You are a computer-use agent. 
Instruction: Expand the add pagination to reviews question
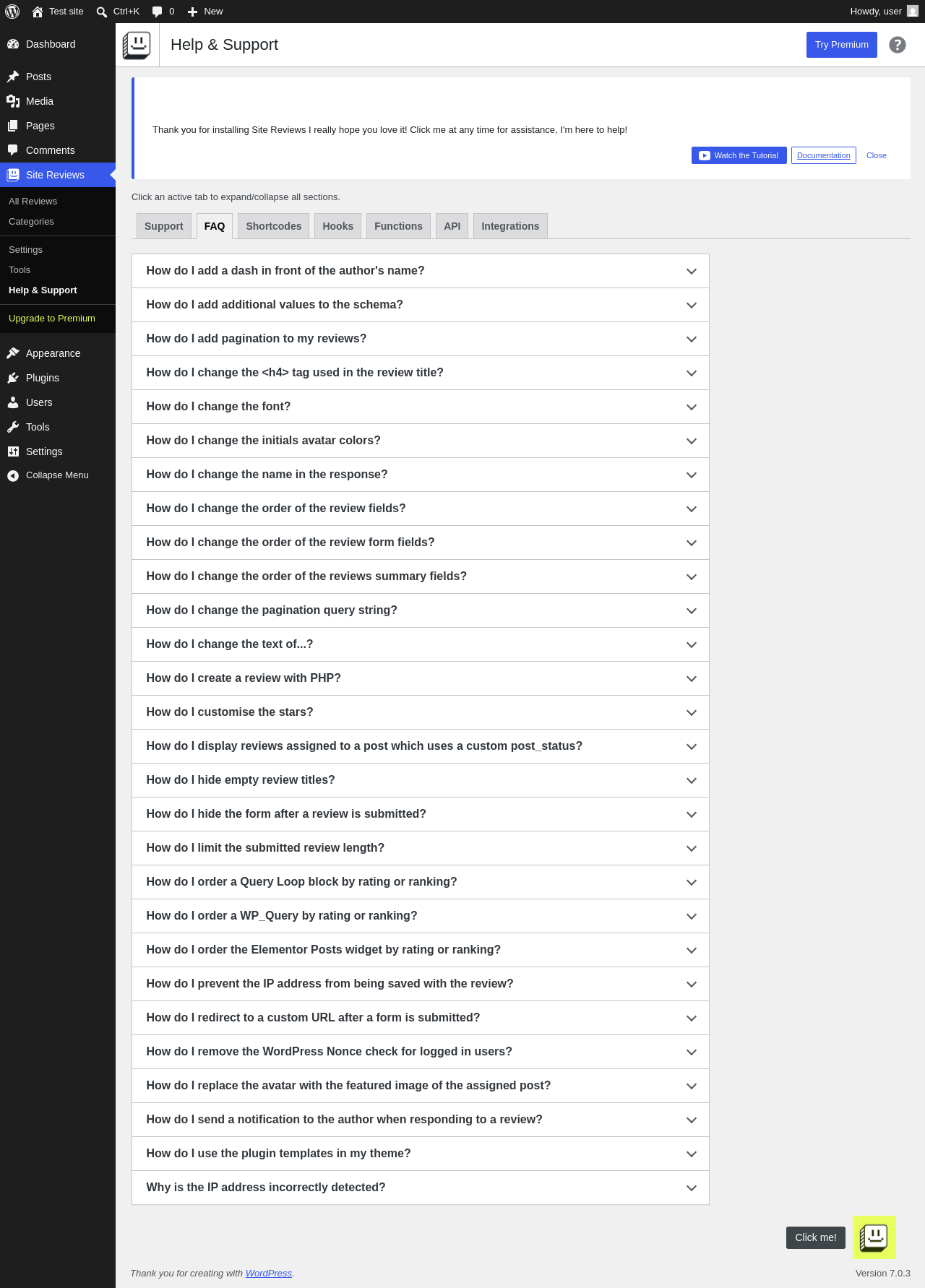[421, 339]
